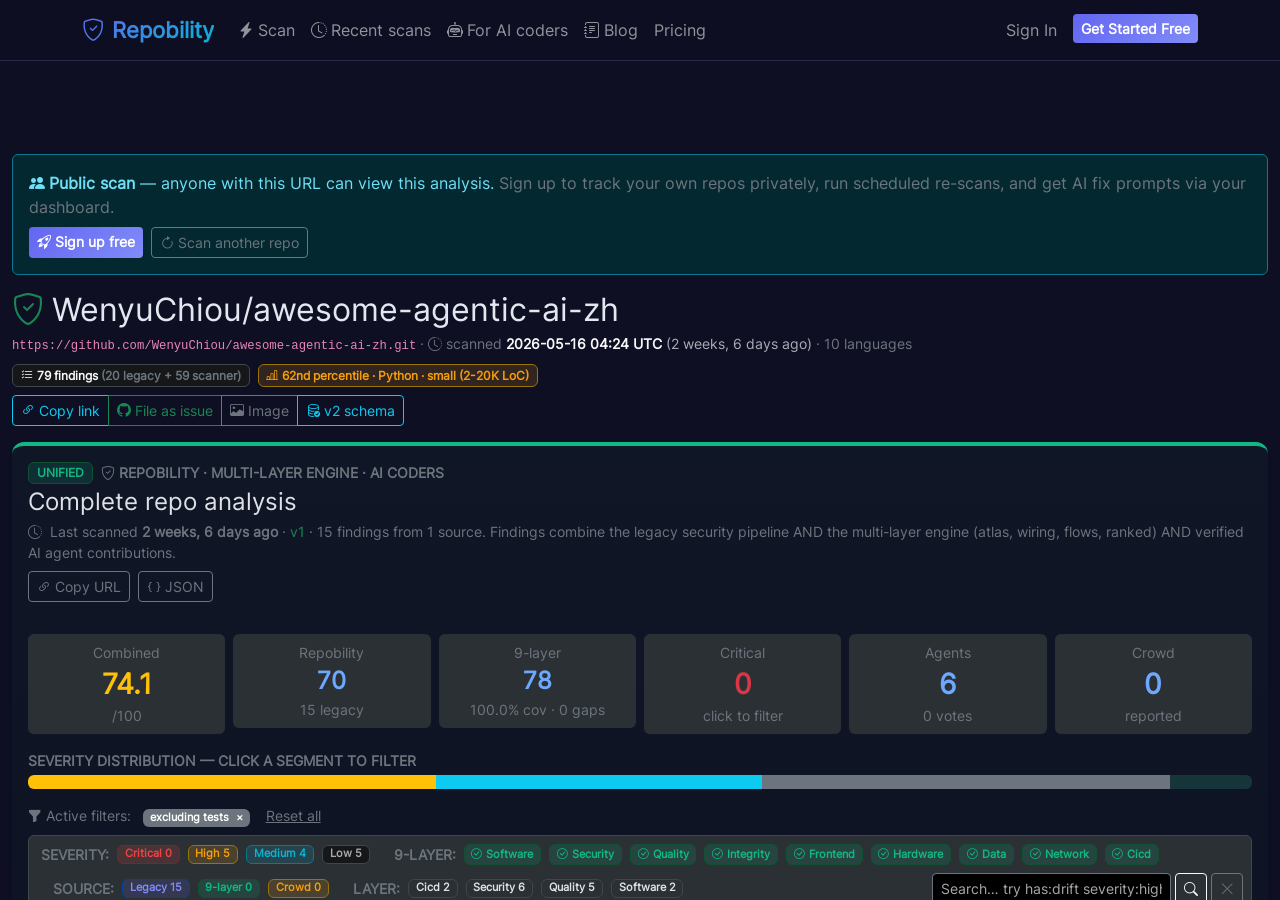The image size is (1280, 900).
Task: Click the people icon beside Public scan
Action: point(37,183)
